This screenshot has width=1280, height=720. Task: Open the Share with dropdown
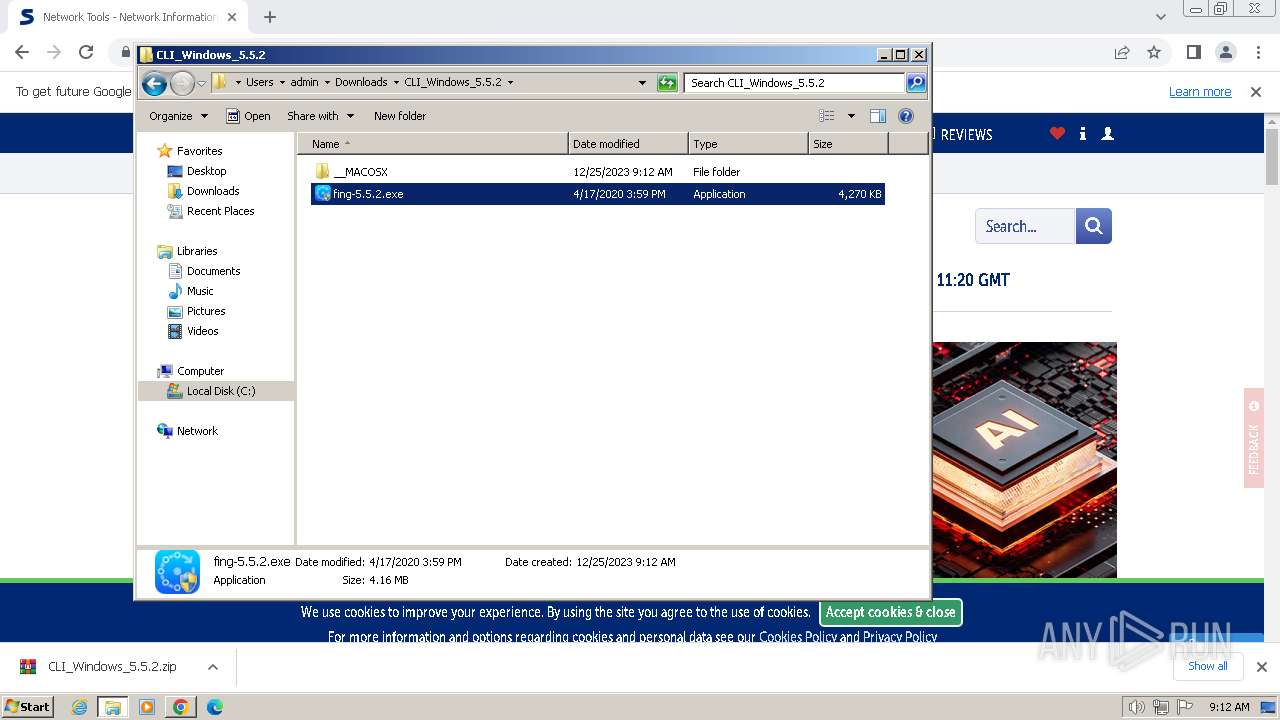pyautogui.click(x=320, y=116)
